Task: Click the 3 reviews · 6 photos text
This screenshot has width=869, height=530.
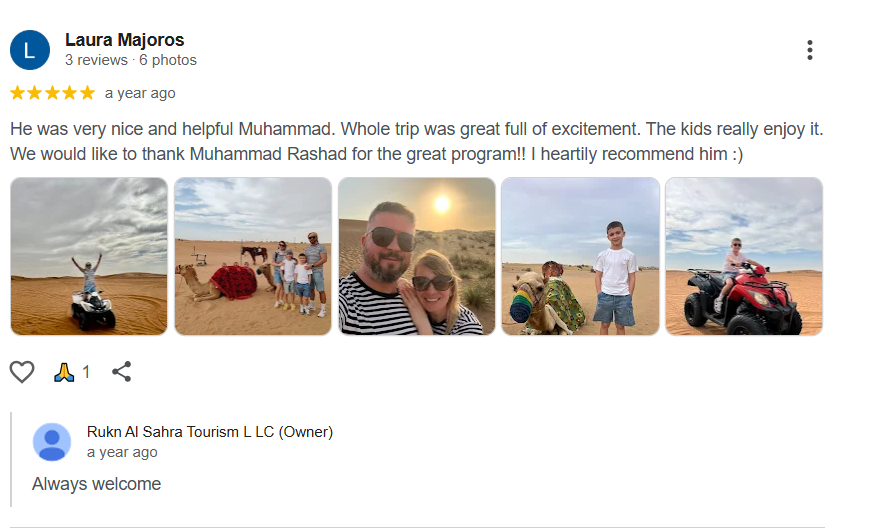Action: (x=131, y=60)
